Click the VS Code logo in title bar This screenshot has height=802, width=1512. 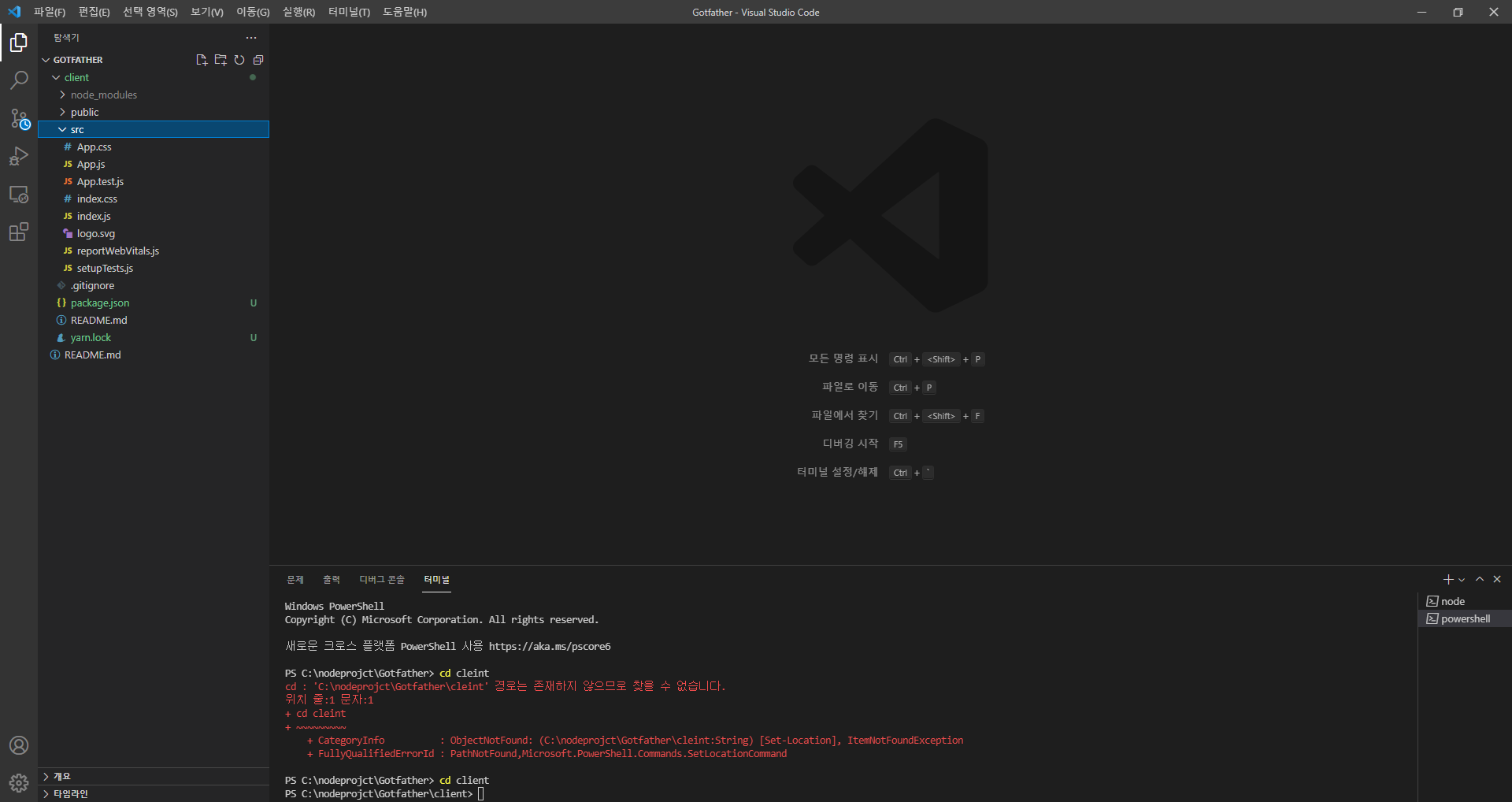point(14,12)
